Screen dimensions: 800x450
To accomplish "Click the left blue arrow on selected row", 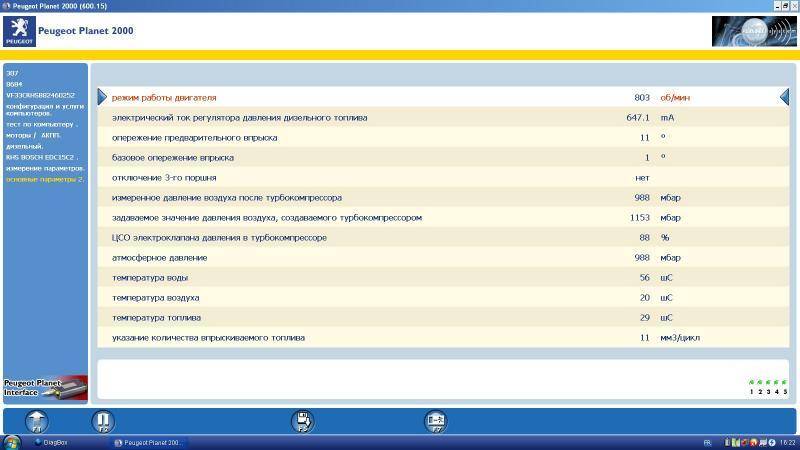I will (102, 97).
